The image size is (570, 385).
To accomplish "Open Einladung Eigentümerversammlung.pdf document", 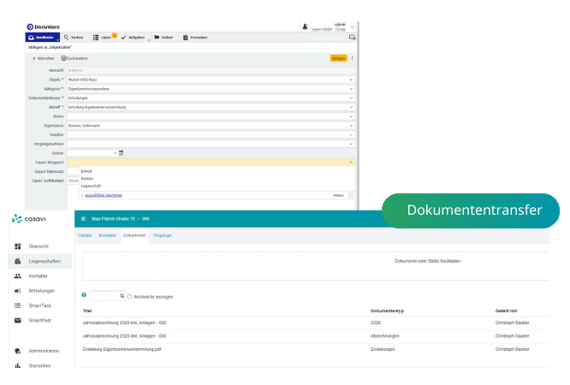I will (x=122, y=349).
